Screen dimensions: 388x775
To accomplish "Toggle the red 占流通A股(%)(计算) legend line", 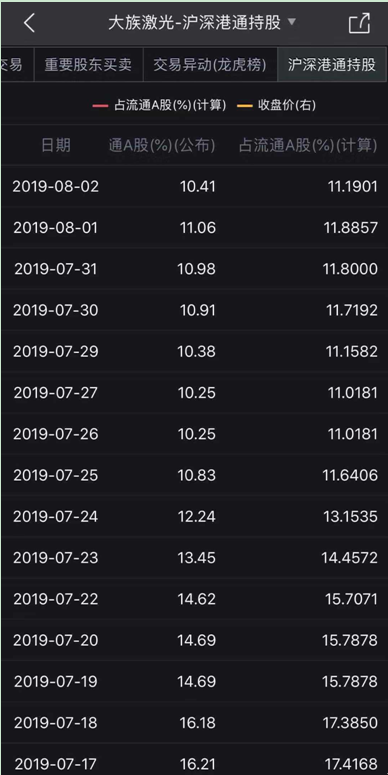I will 159,105.
